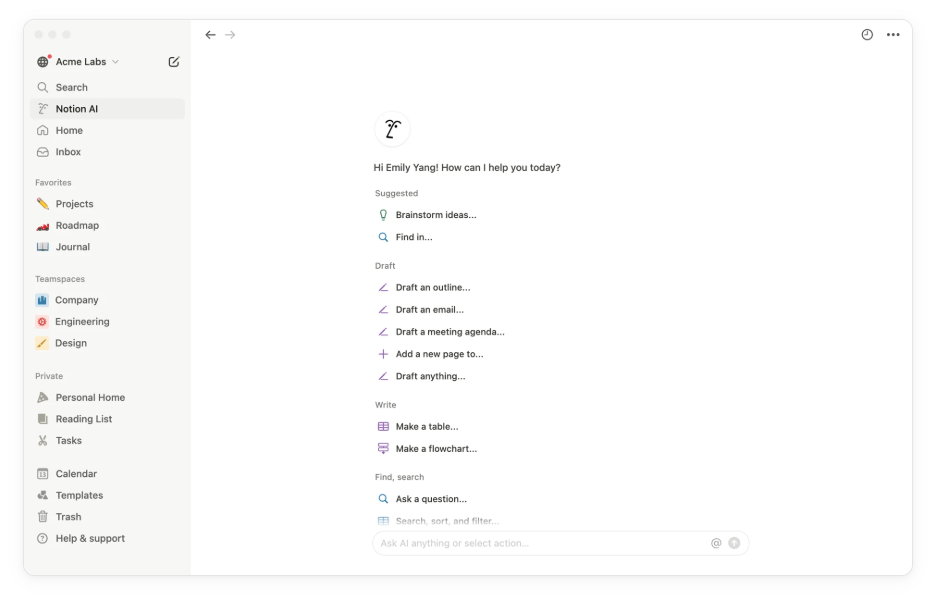943x597 pixels.
Task: Open the Projects favorite page
Action: (107, 204)
